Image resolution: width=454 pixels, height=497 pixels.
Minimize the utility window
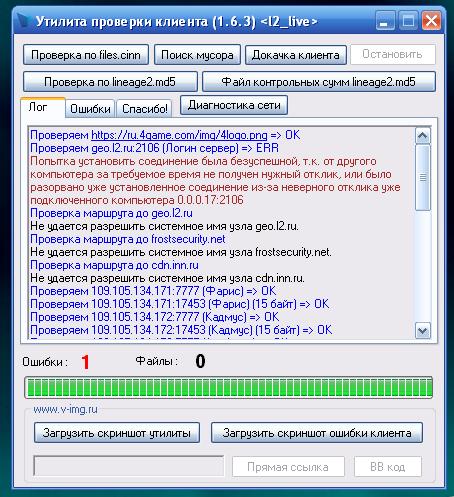coord(385,21)
